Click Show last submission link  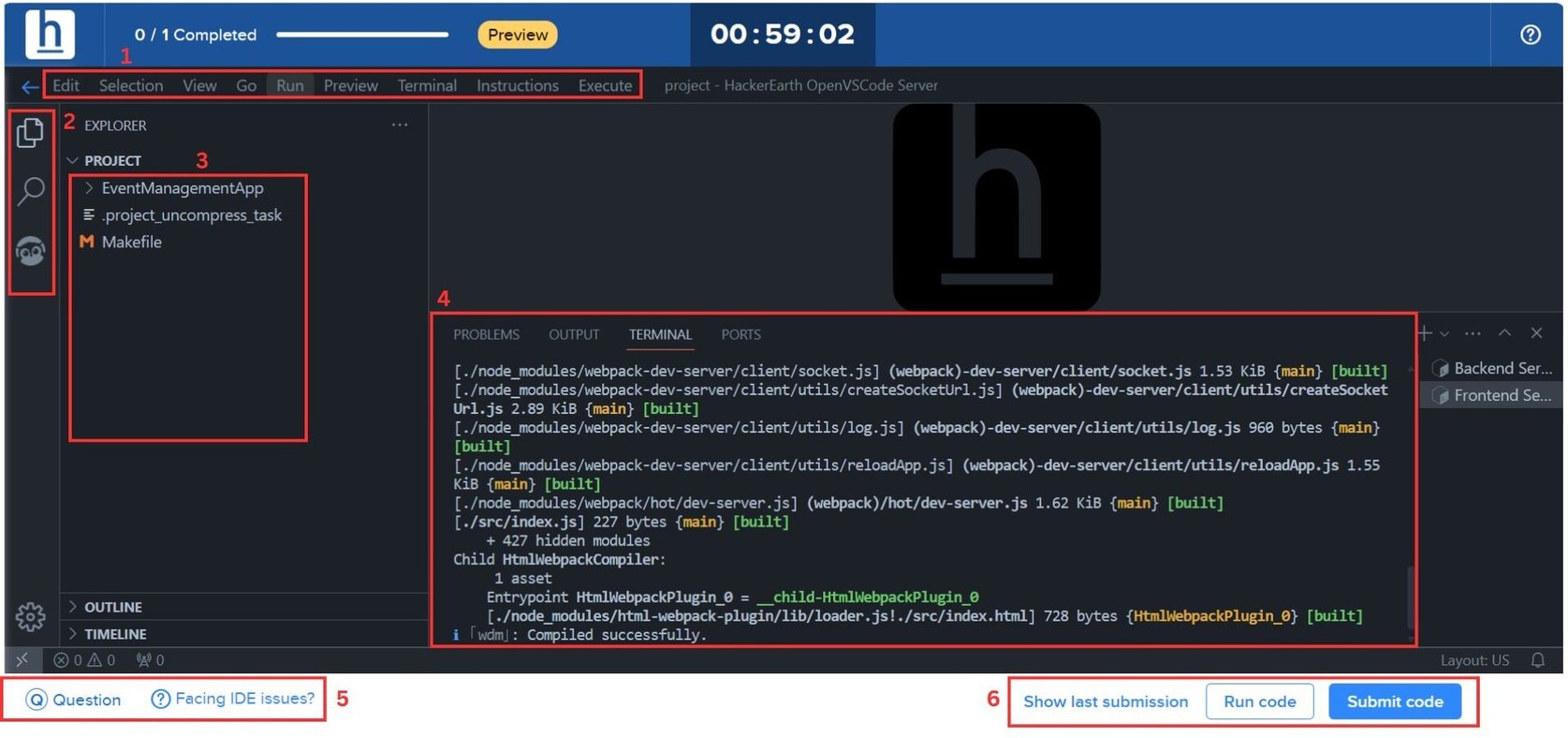[1106, 701]
